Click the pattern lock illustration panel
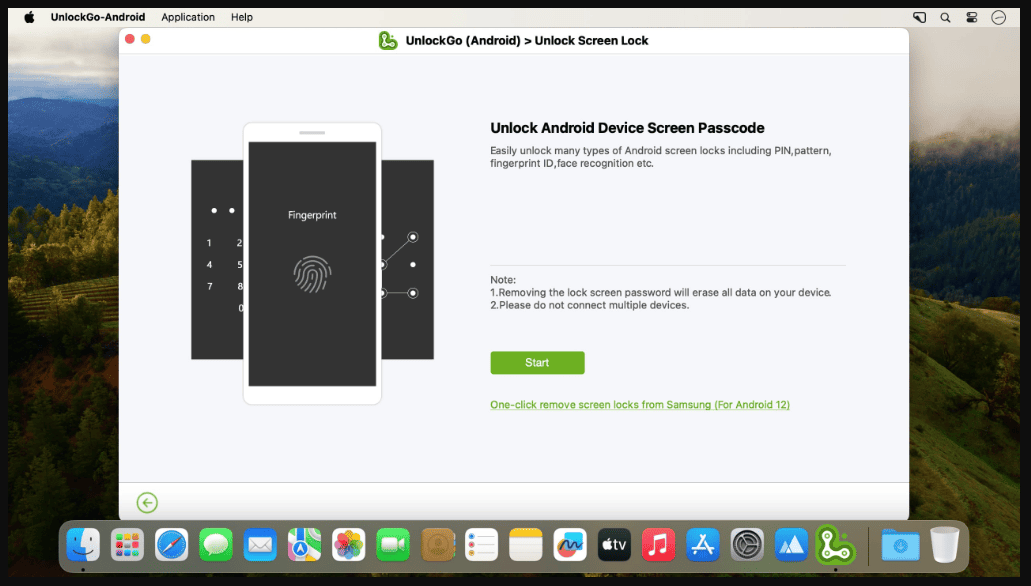1031x586 pixels. [408, 259]
